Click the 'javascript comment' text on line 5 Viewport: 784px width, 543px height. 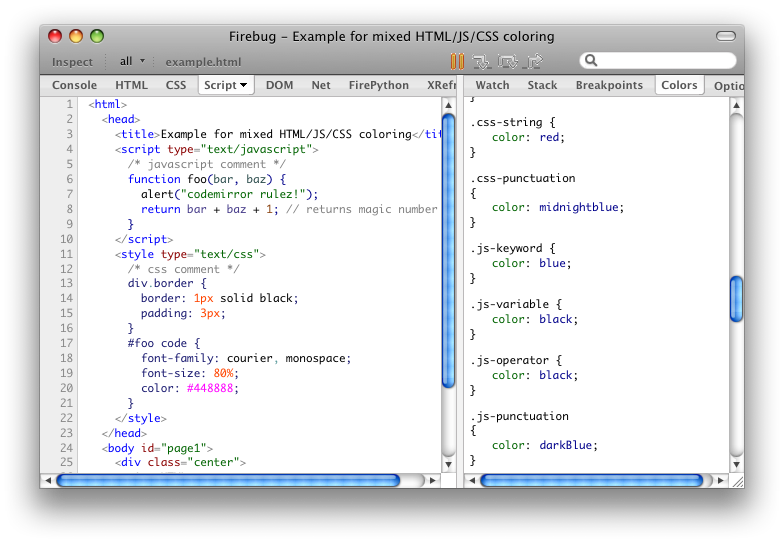(206, 164)
